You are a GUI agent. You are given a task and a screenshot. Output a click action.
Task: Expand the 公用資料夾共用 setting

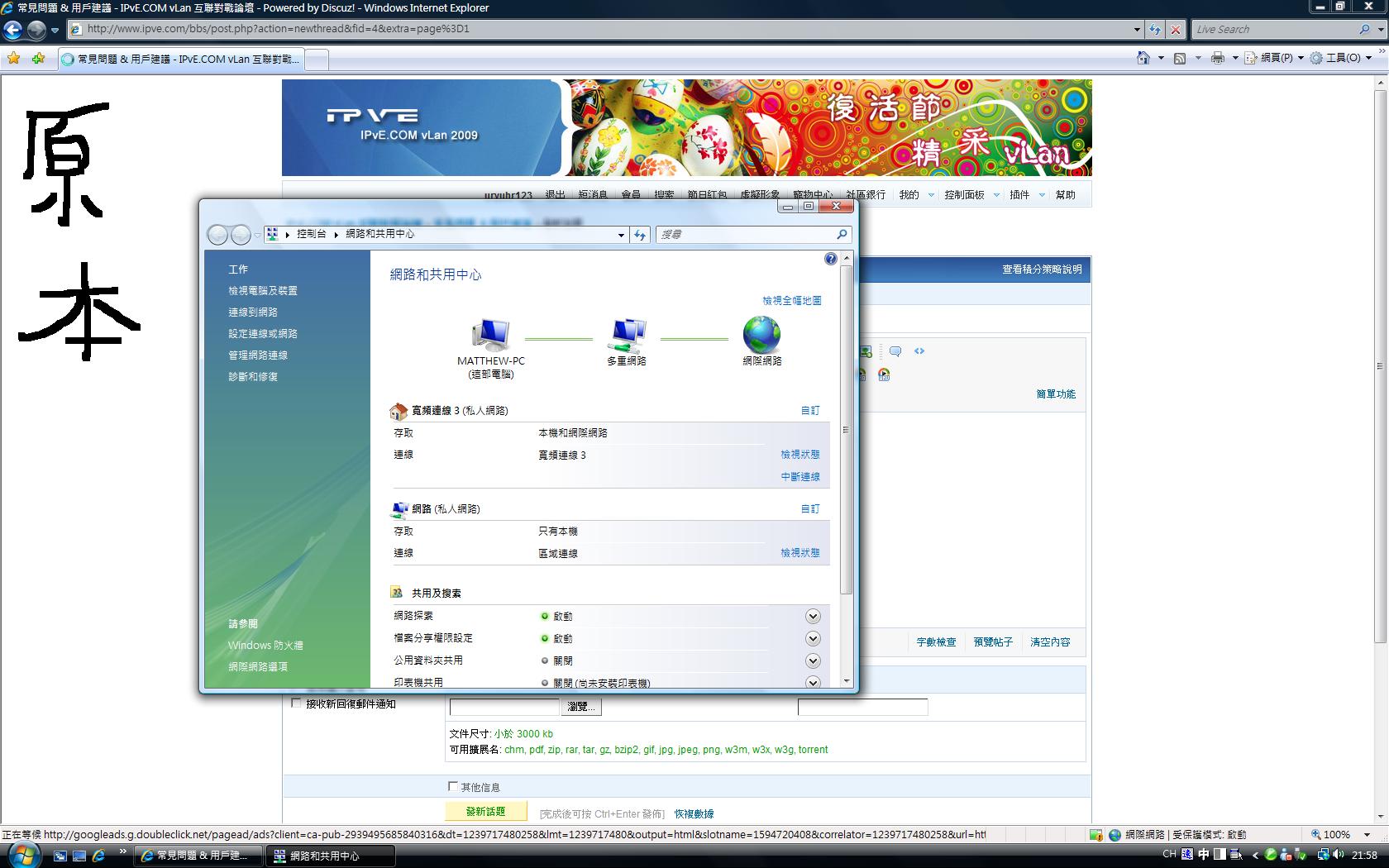coord(813,661)
